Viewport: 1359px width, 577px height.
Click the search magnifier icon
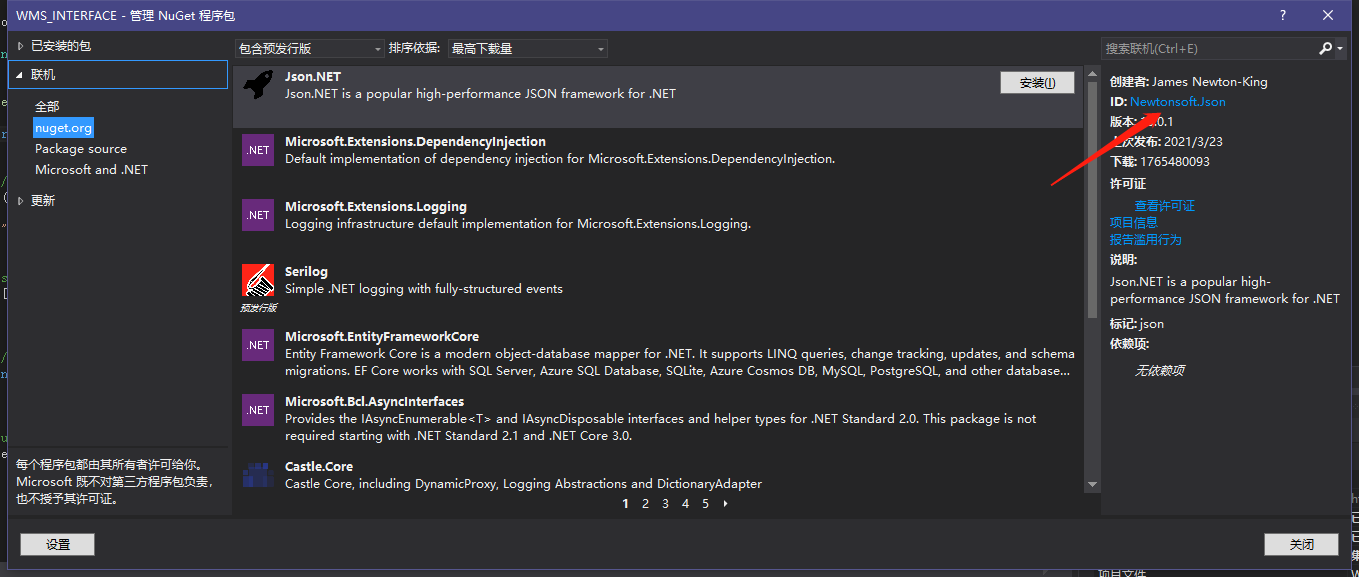click(x=1326, y=48)
